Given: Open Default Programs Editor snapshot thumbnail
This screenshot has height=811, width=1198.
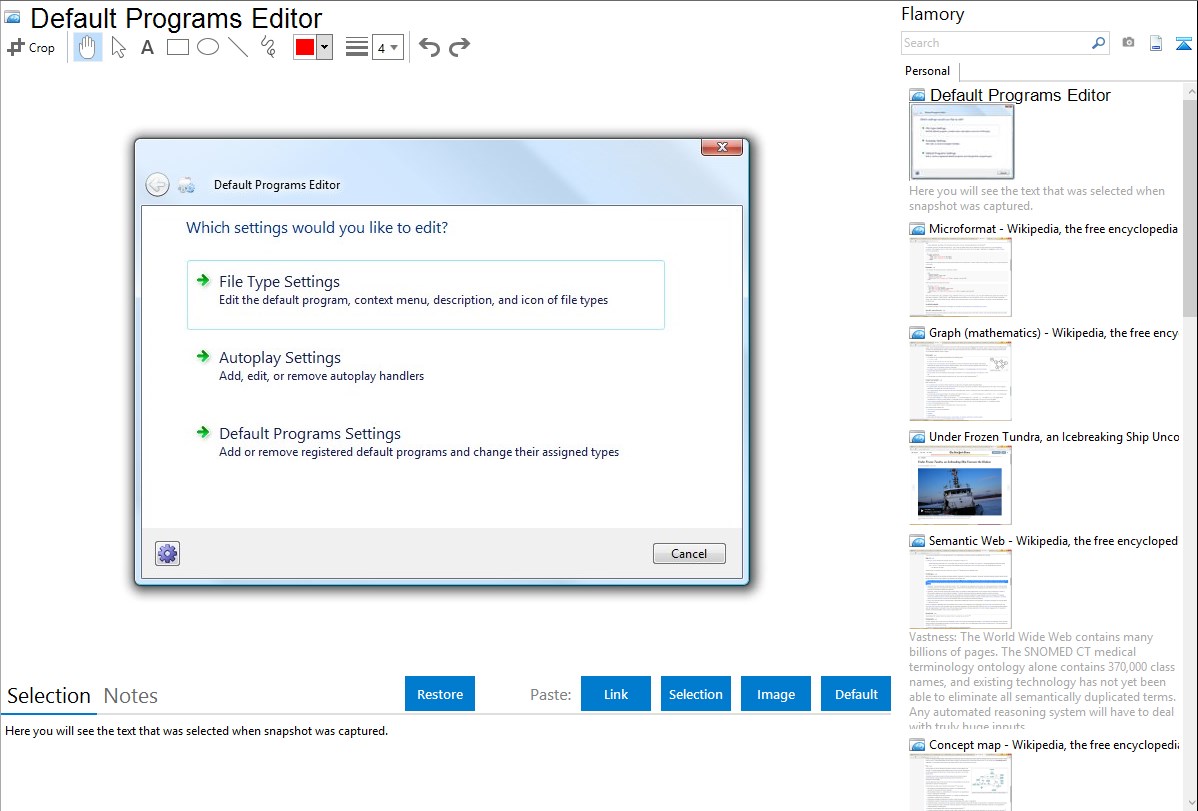Looking at the screenshot, I should 962,142.
